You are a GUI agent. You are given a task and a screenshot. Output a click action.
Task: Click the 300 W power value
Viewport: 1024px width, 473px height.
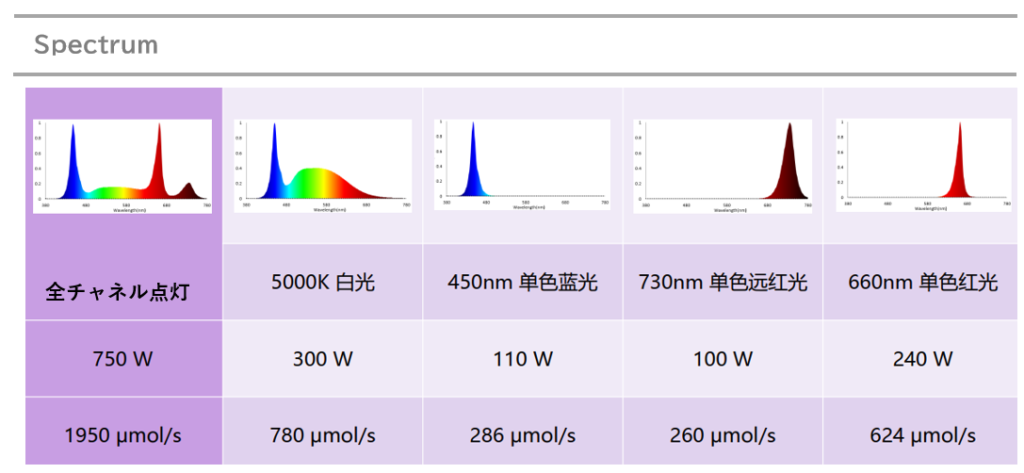point(322,359)
